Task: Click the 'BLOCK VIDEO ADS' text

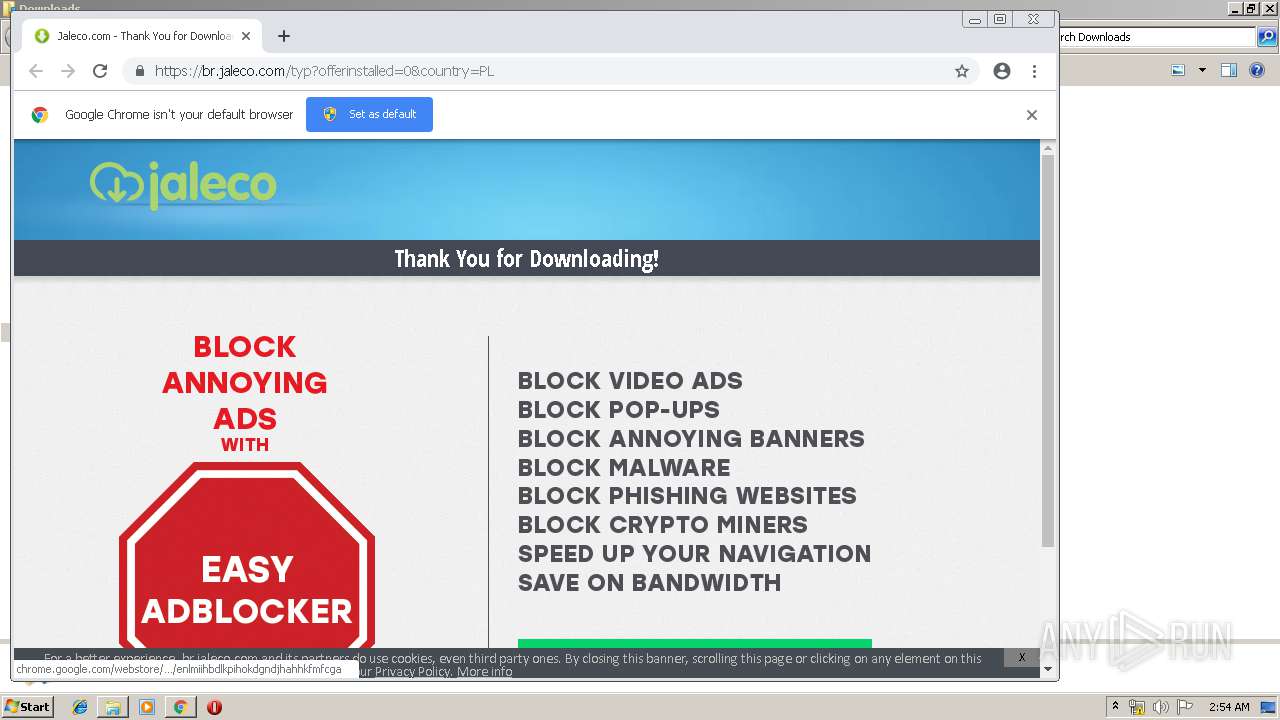Action: [x=630, y=381]
